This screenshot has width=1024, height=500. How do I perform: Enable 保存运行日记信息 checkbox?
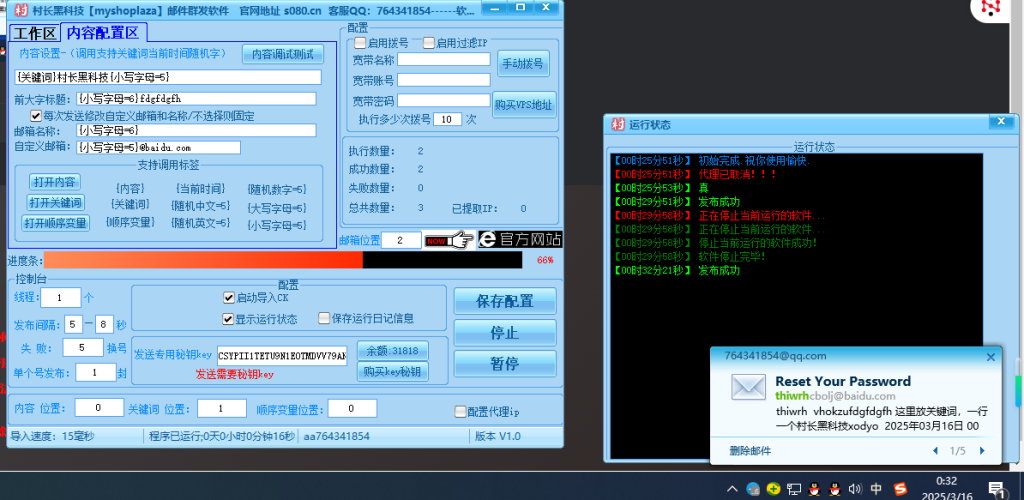324,318
